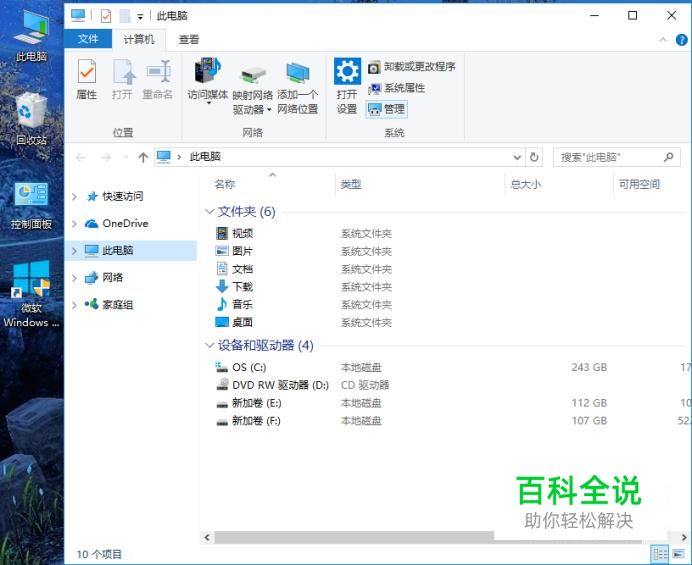
Task: Switch to large icons view in status bar
Action: pos(678,554)
